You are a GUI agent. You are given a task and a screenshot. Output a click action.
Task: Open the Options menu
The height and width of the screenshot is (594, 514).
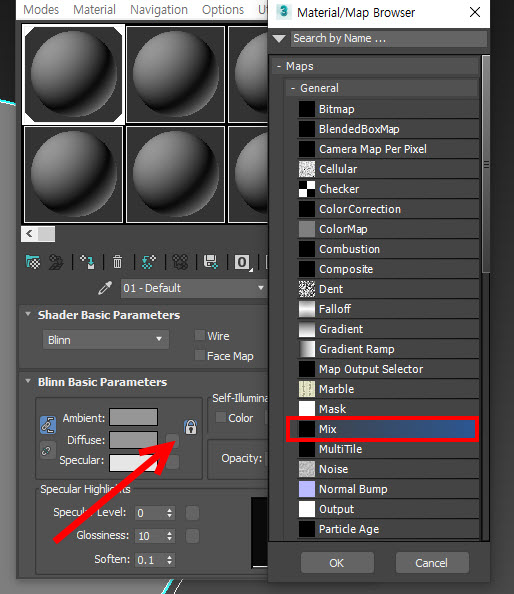pyautogui.click(x=223, y=9)
